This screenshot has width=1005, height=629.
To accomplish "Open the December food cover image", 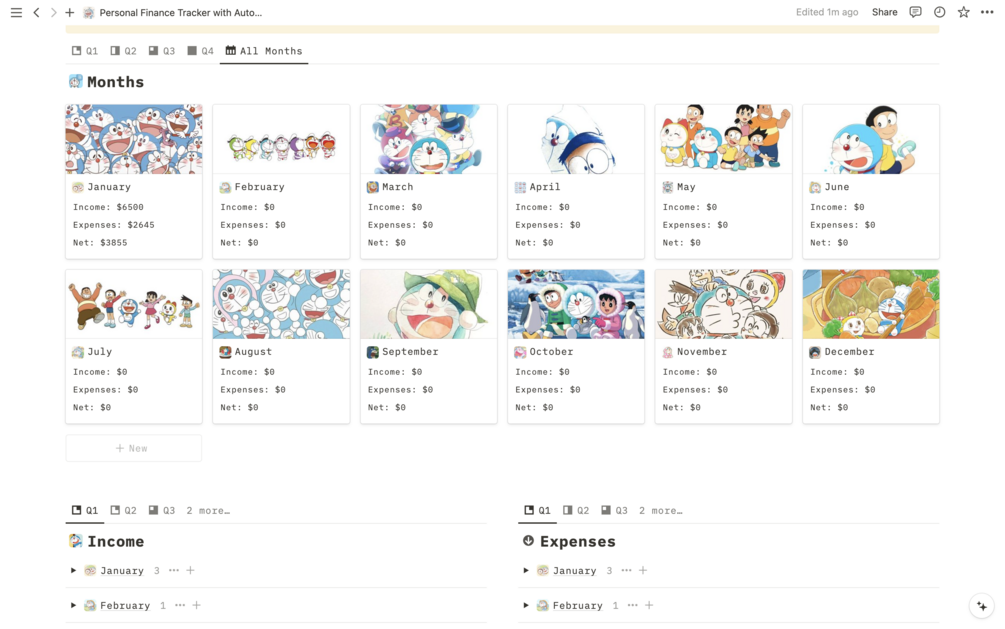I will 871,304.
